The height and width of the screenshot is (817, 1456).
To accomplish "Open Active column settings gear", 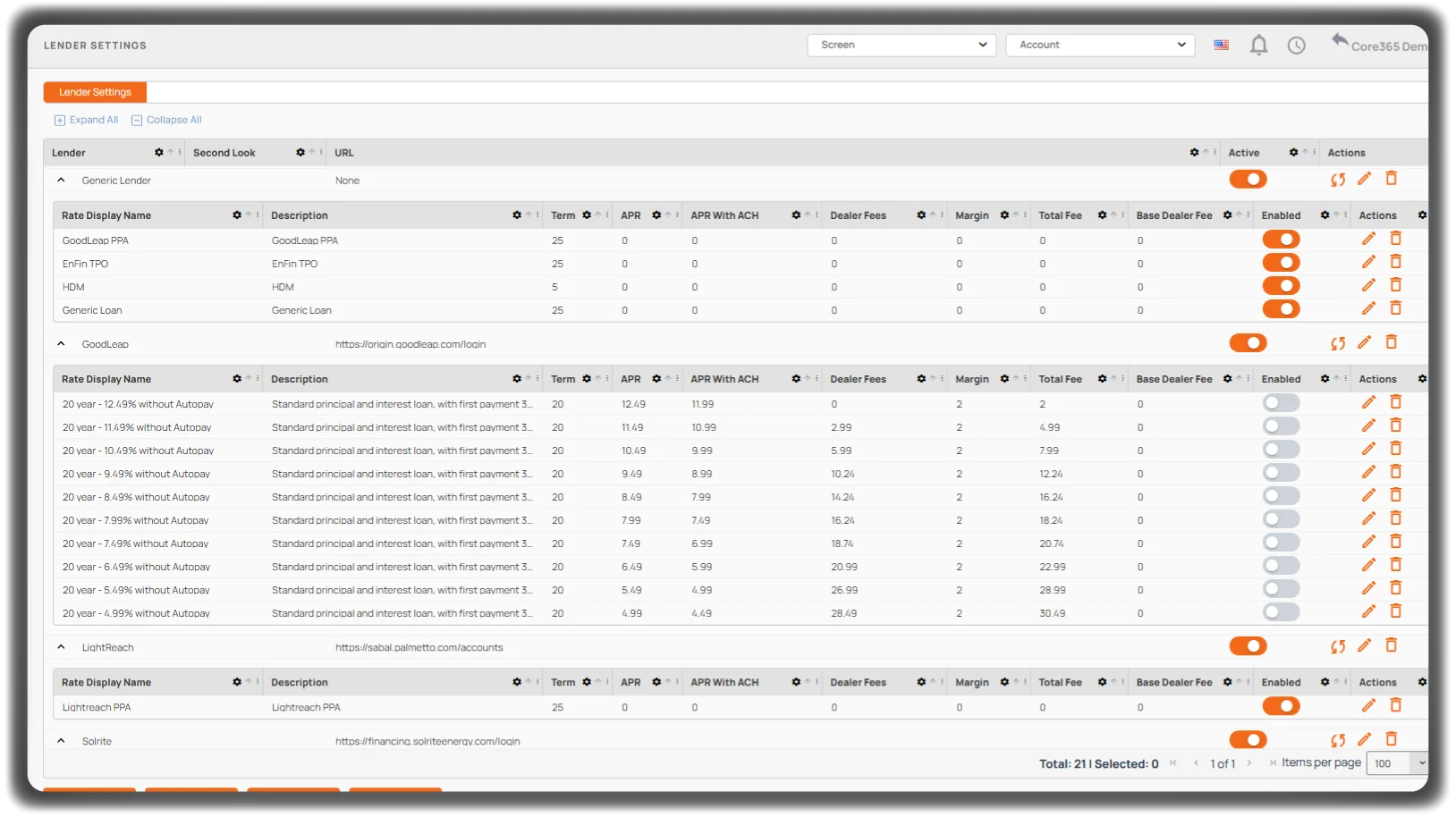I will [x=1293, y=153].
